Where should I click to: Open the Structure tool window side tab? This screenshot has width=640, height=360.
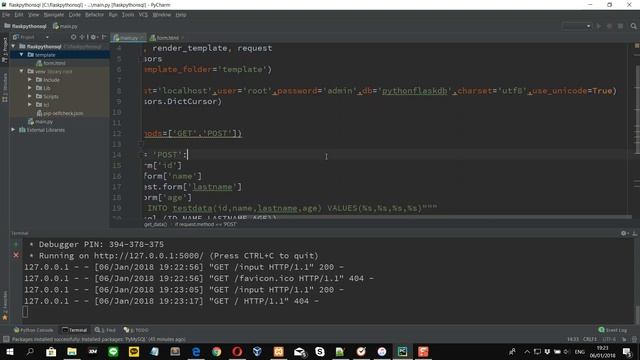(5, 88)
